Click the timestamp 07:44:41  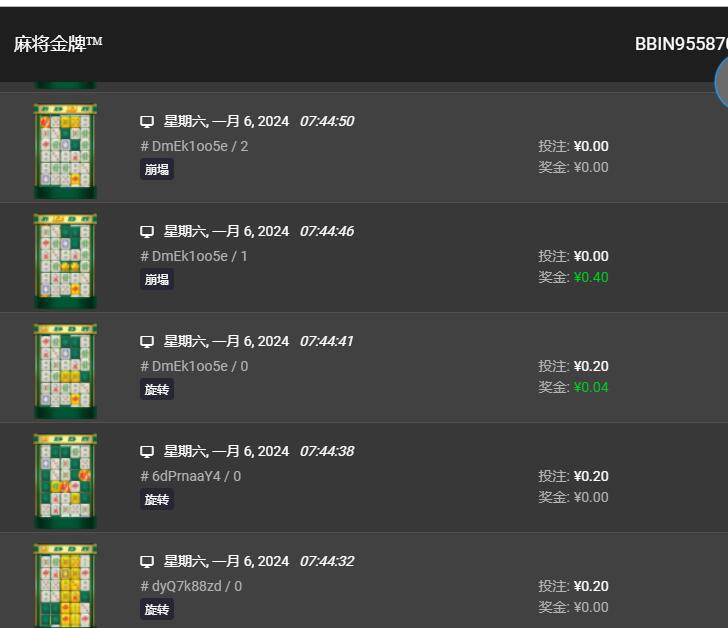pos(326,341)
